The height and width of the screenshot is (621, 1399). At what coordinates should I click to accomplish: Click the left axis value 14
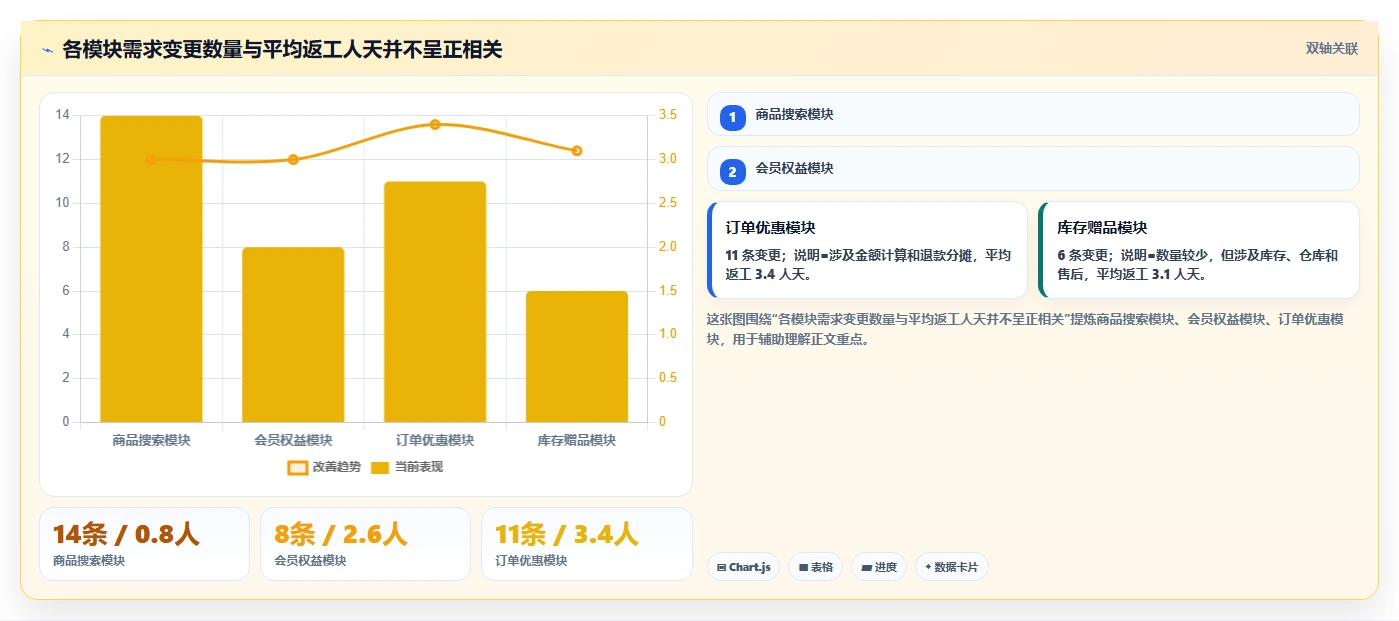[63, 115]
